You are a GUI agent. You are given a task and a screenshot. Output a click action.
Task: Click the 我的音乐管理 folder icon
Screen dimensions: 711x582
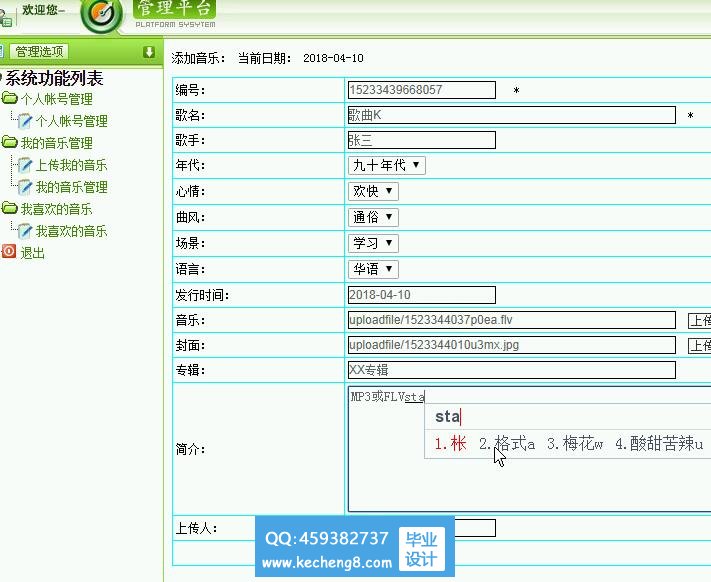[x=10, y=142]
